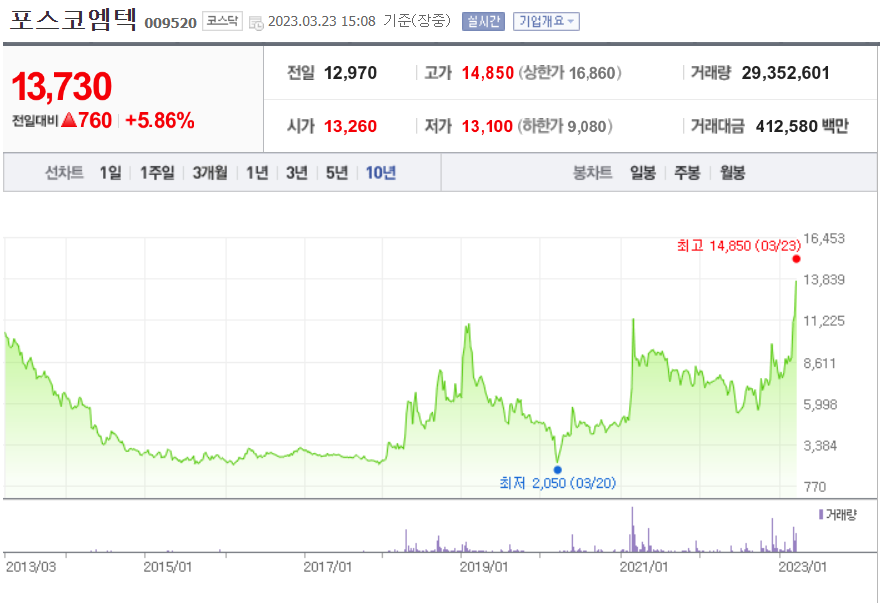Image resolution: width=880 pixels, height=603 pixels.
Task: Click the 8,611 y-axis value
Action: click(820, 363)
